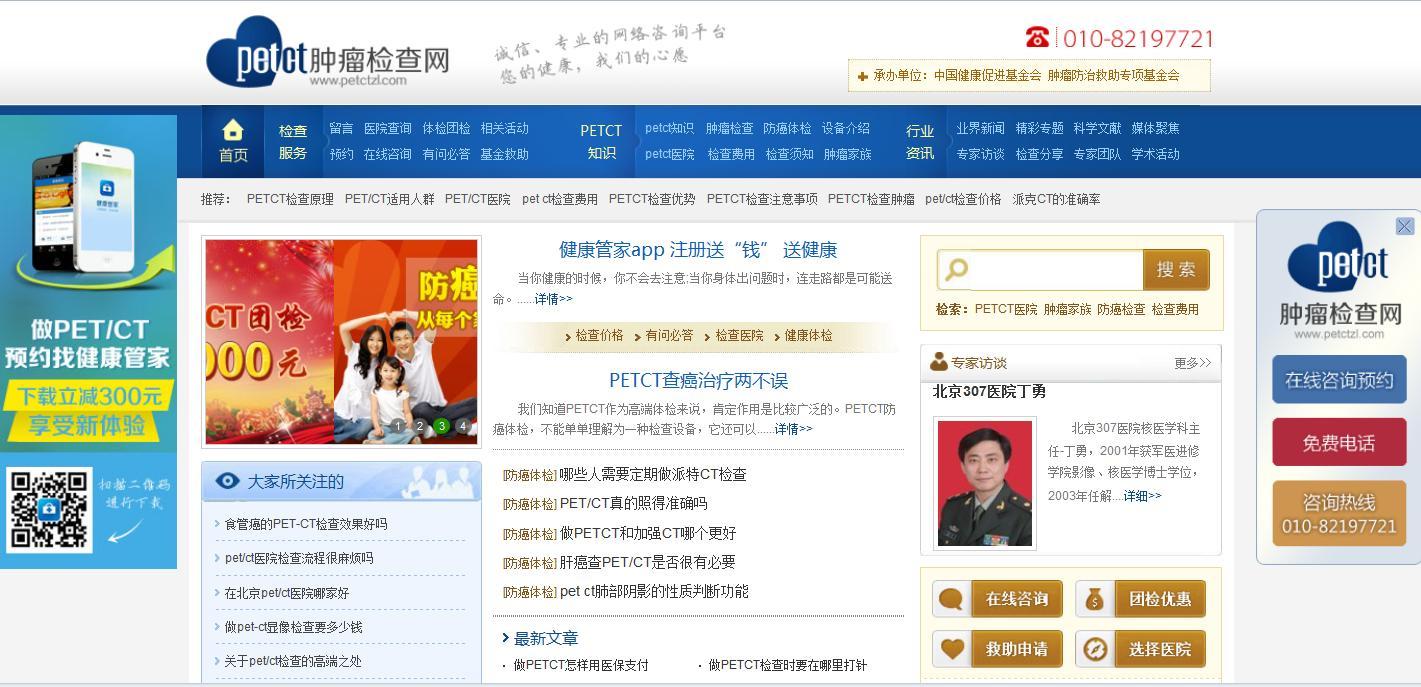This screenshot has height=687, width=1421.
Task: Select carousel slide indicator 1
Action: 398,426
